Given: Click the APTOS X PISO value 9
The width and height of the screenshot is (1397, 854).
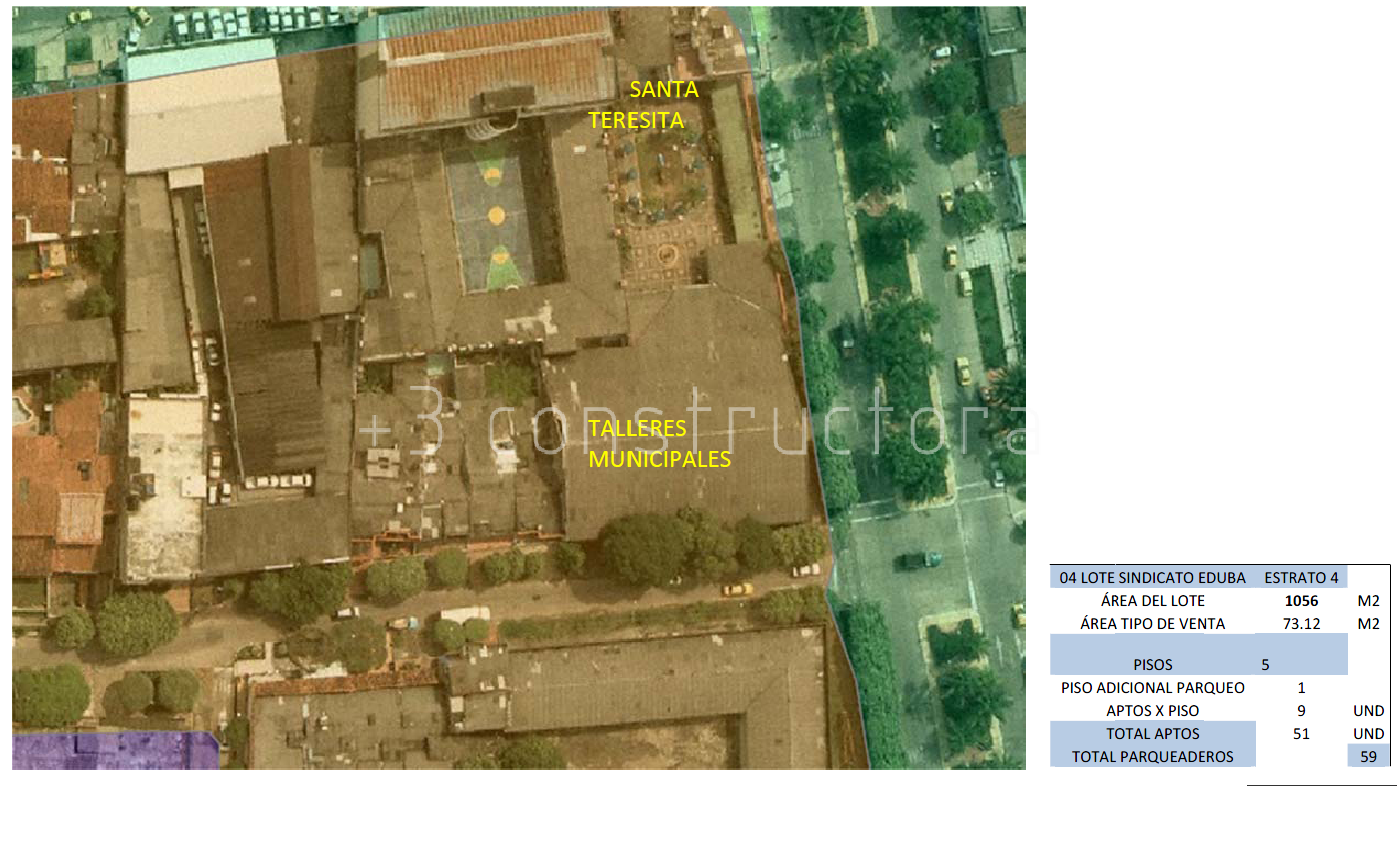Looking at the screenshot, I should [1301, 711].
